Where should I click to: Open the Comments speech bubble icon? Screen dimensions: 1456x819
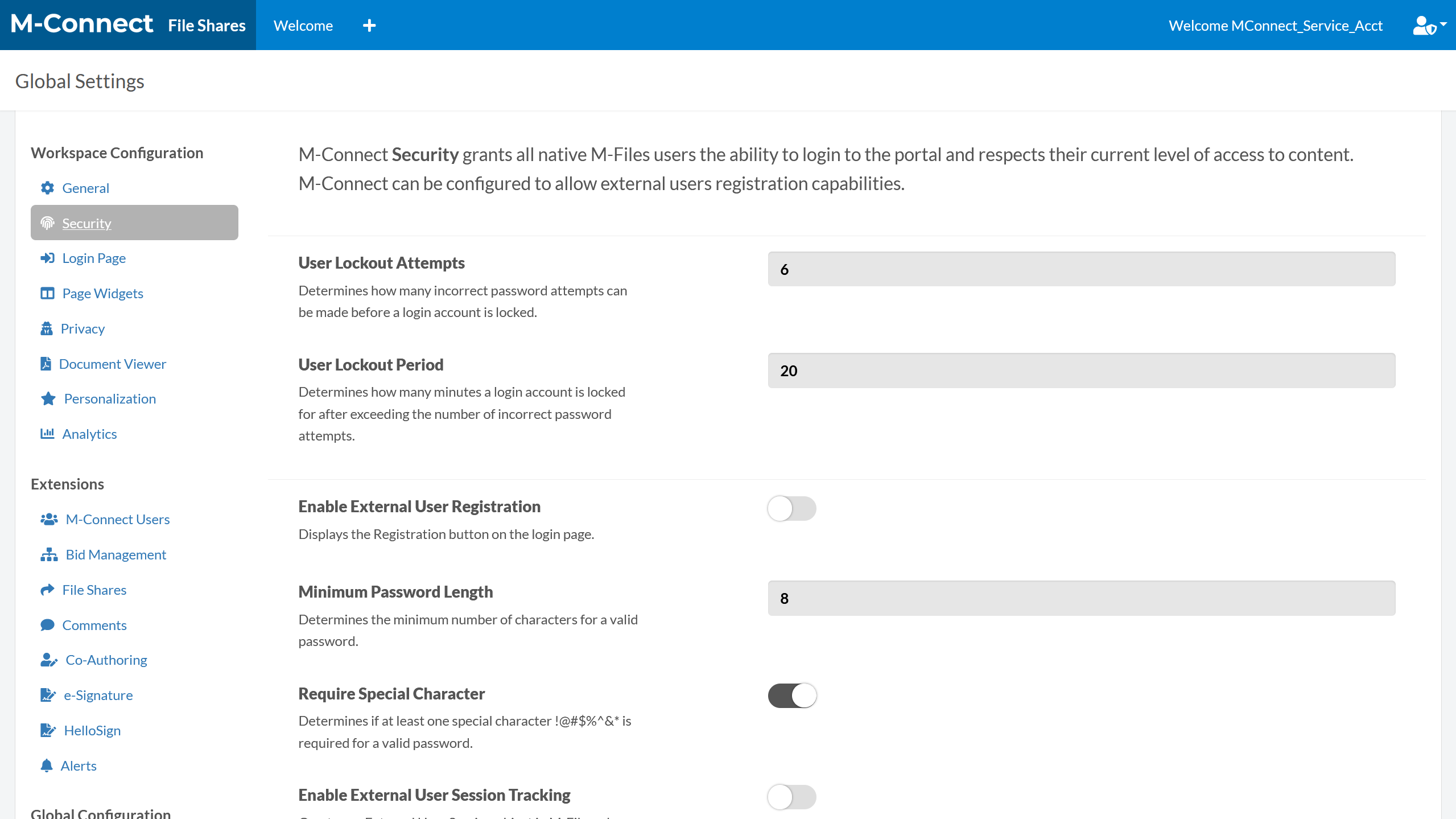(48, 625)
